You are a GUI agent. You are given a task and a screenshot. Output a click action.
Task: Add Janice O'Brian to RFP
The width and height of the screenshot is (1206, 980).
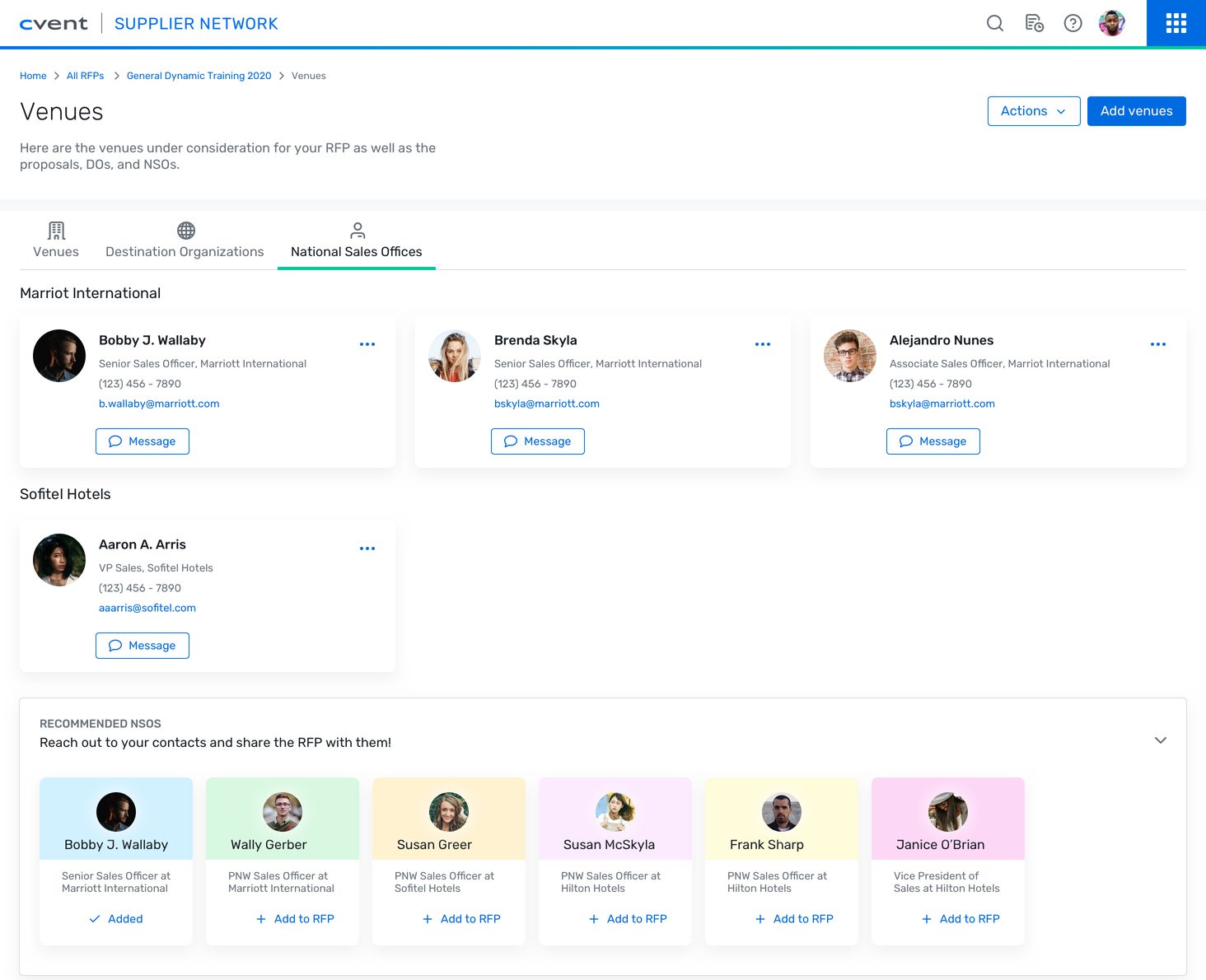(961, 919)
